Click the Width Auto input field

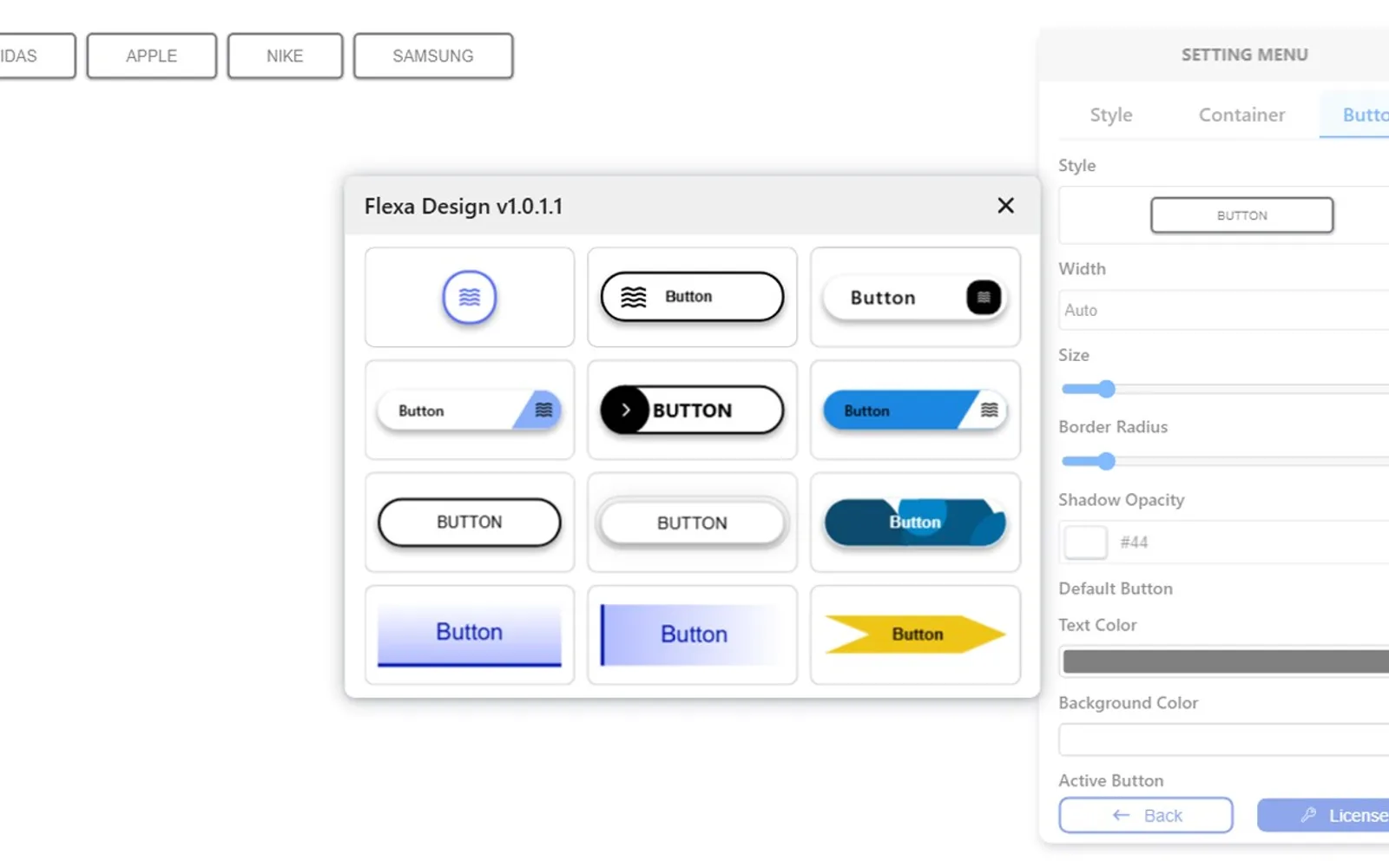click(x=1224, y=310)
